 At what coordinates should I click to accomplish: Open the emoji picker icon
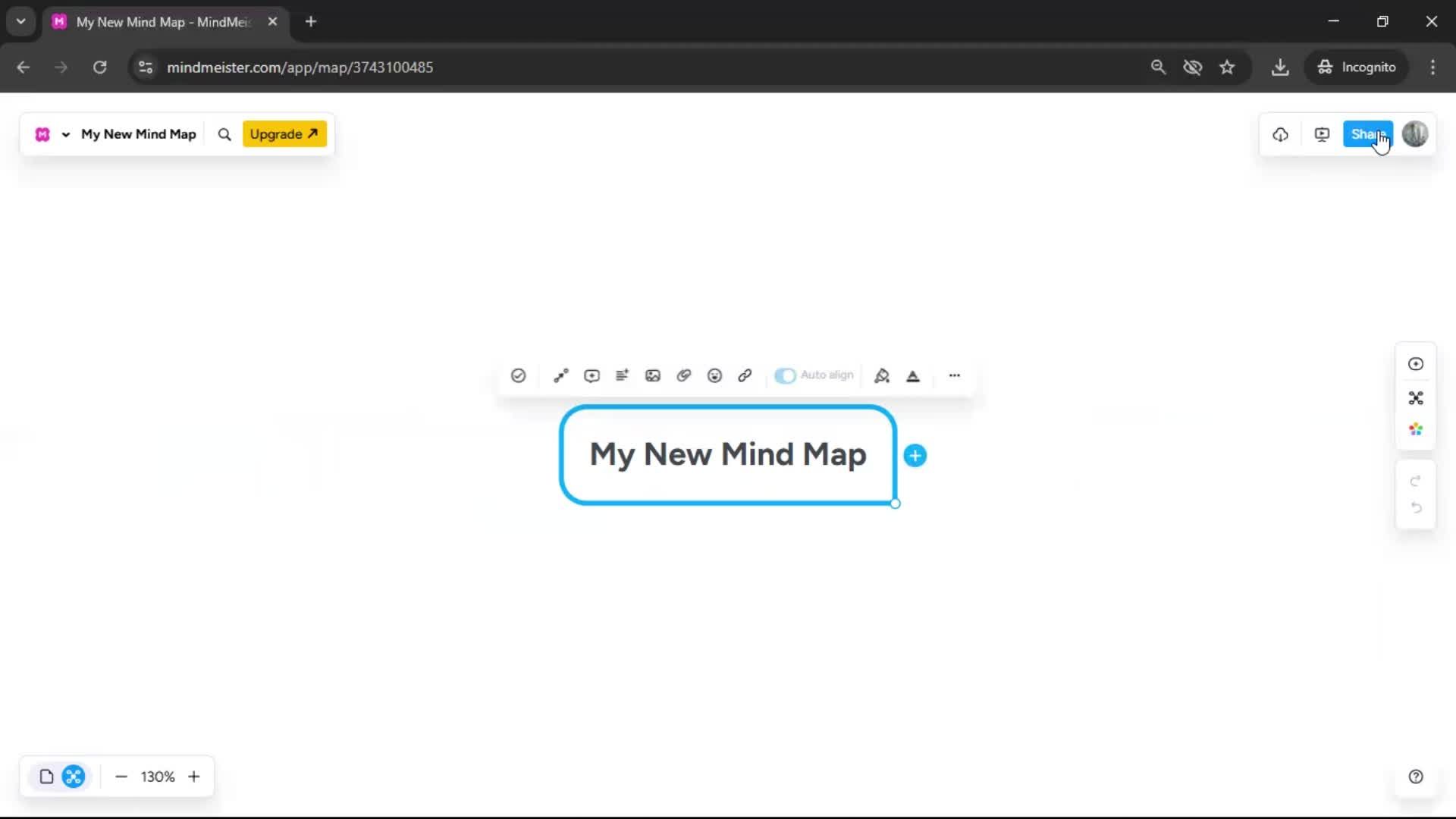pos(714,375)
